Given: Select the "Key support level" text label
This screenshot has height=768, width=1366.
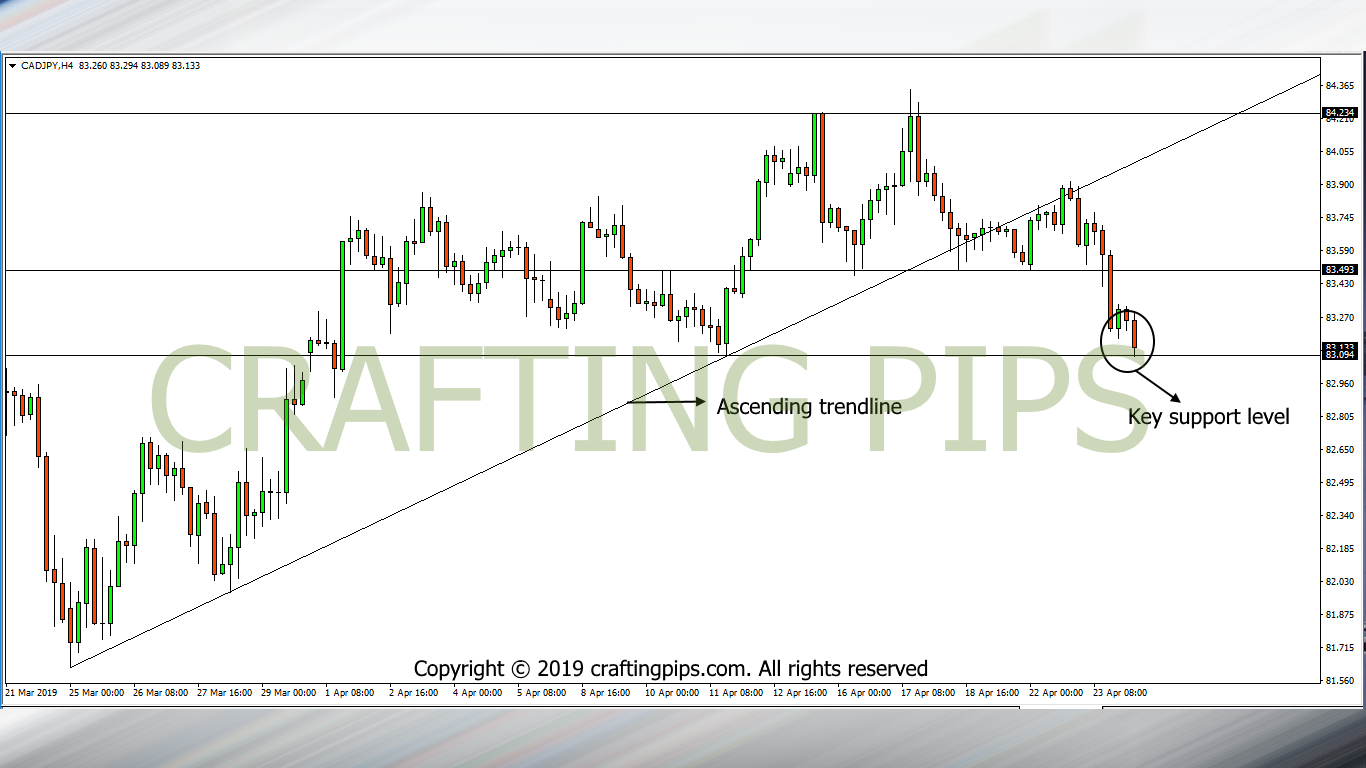Looking at the screenshot, I should (x=1209, y=417).
